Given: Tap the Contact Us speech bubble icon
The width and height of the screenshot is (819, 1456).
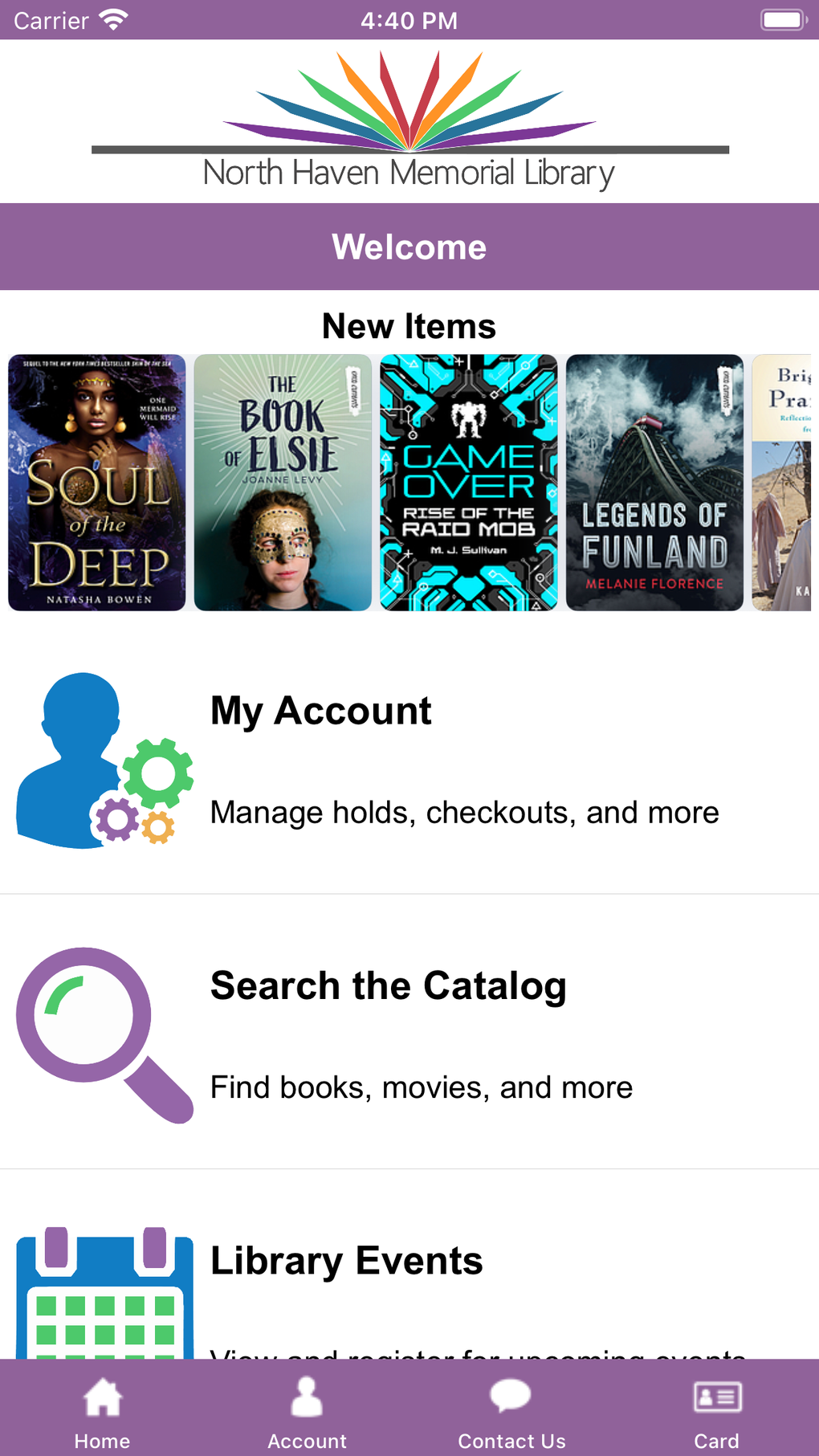Looking at the screenshot, I should 511,1396.
